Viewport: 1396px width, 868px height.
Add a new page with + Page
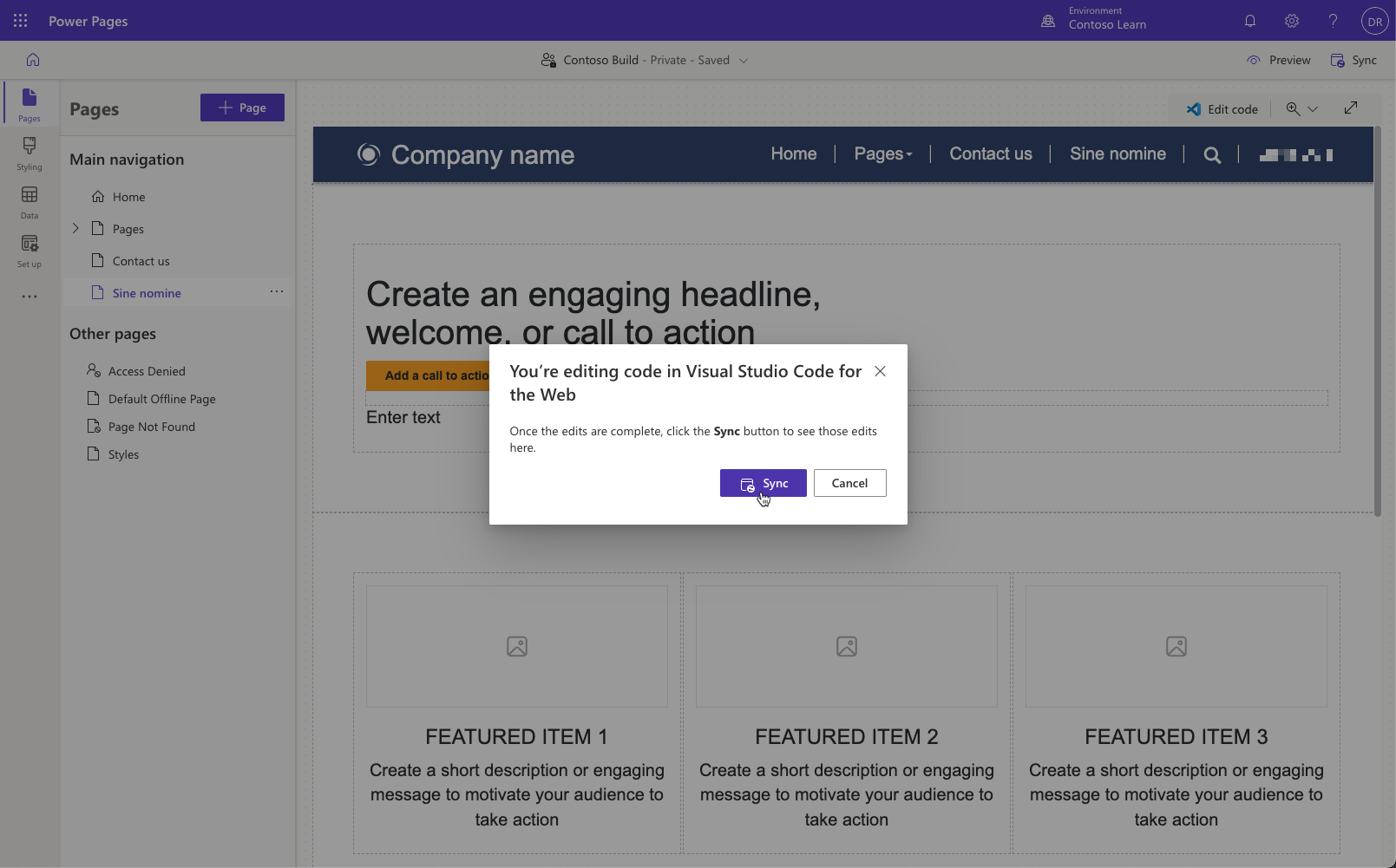[242, 107]
